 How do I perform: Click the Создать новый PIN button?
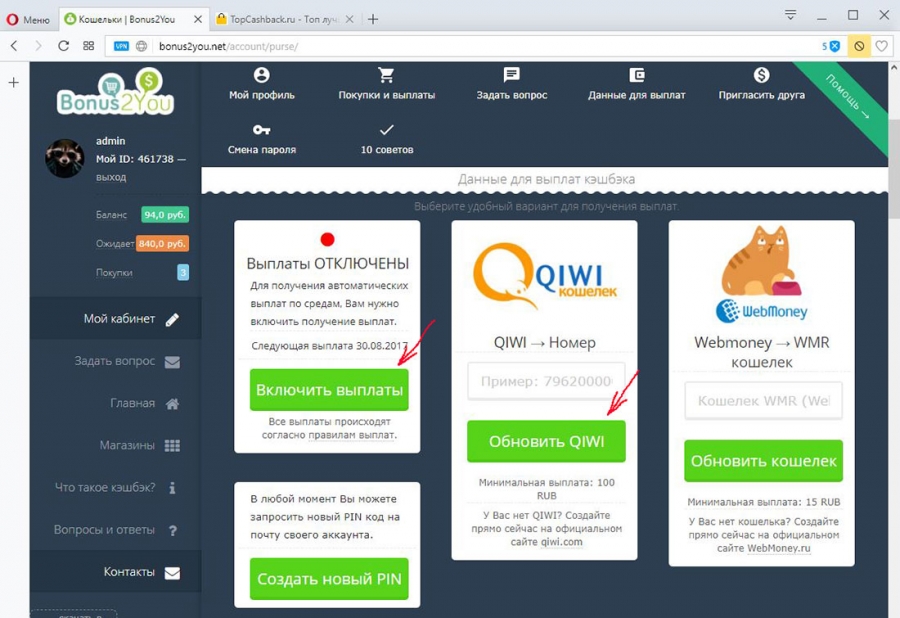point(329,579)
